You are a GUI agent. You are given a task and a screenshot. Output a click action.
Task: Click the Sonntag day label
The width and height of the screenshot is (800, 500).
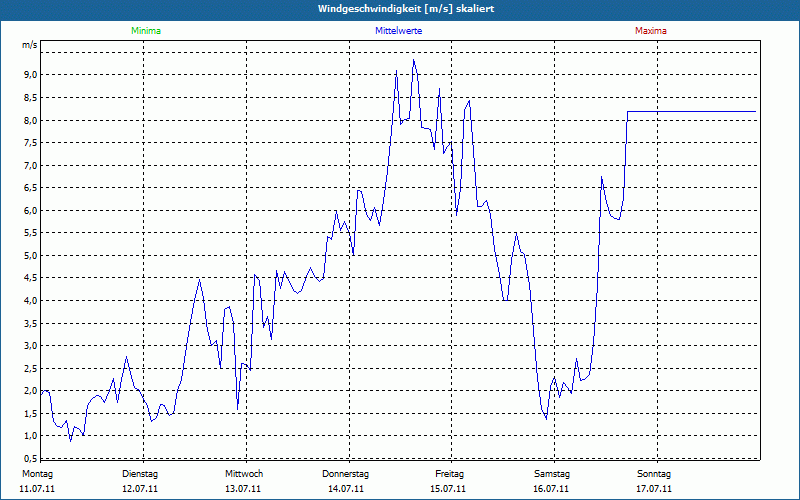(654, 474)
